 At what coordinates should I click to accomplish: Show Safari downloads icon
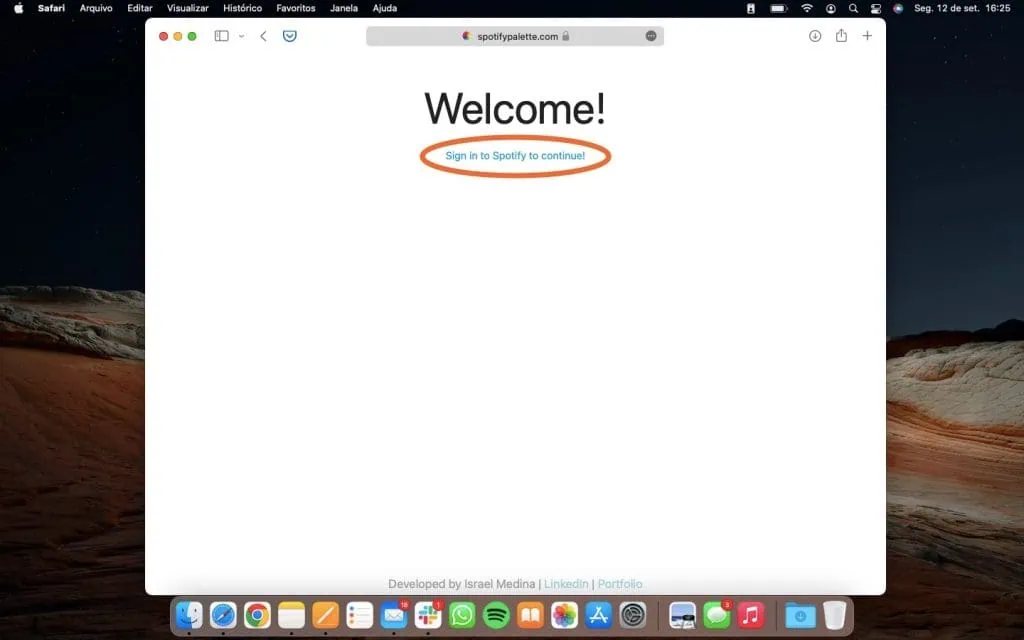[815, 36]
